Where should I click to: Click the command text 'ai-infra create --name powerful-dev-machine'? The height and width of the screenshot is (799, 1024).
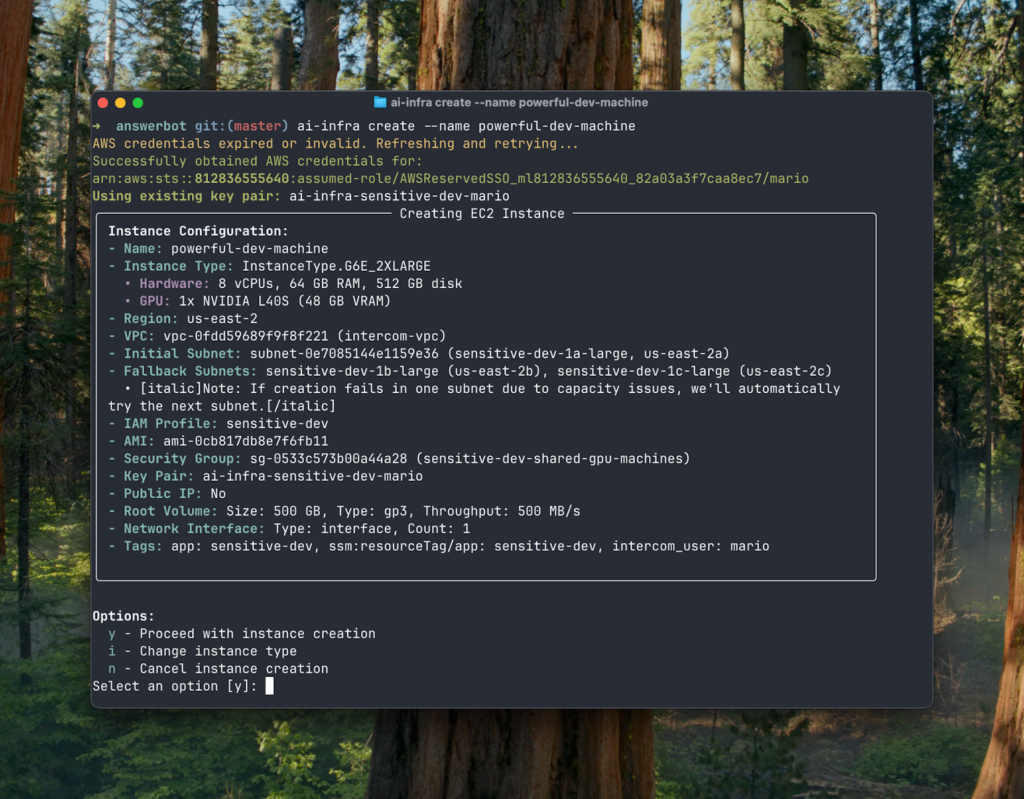coord(466,126)
